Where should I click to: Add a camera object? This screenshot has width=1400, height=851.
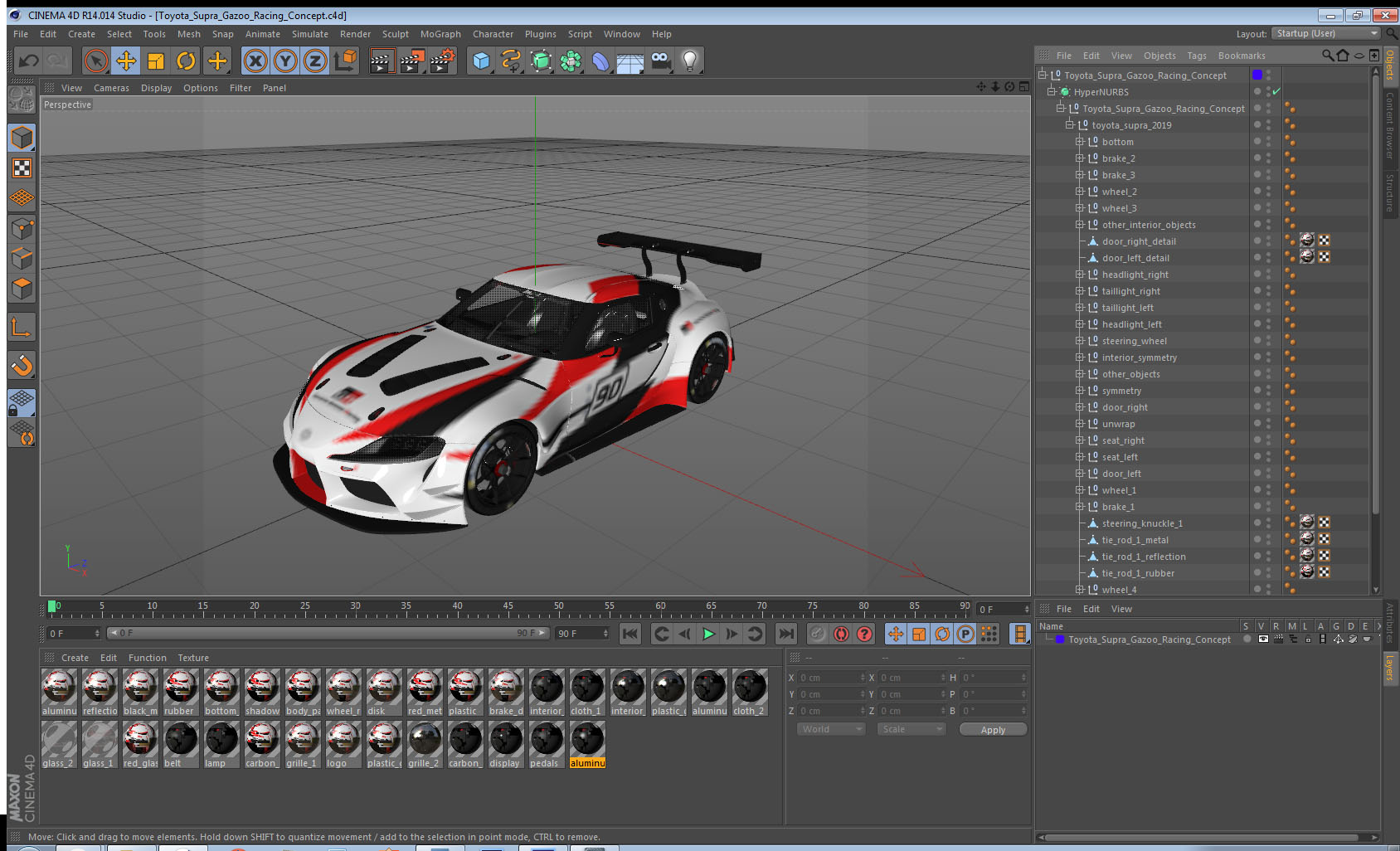coord(660,61)
